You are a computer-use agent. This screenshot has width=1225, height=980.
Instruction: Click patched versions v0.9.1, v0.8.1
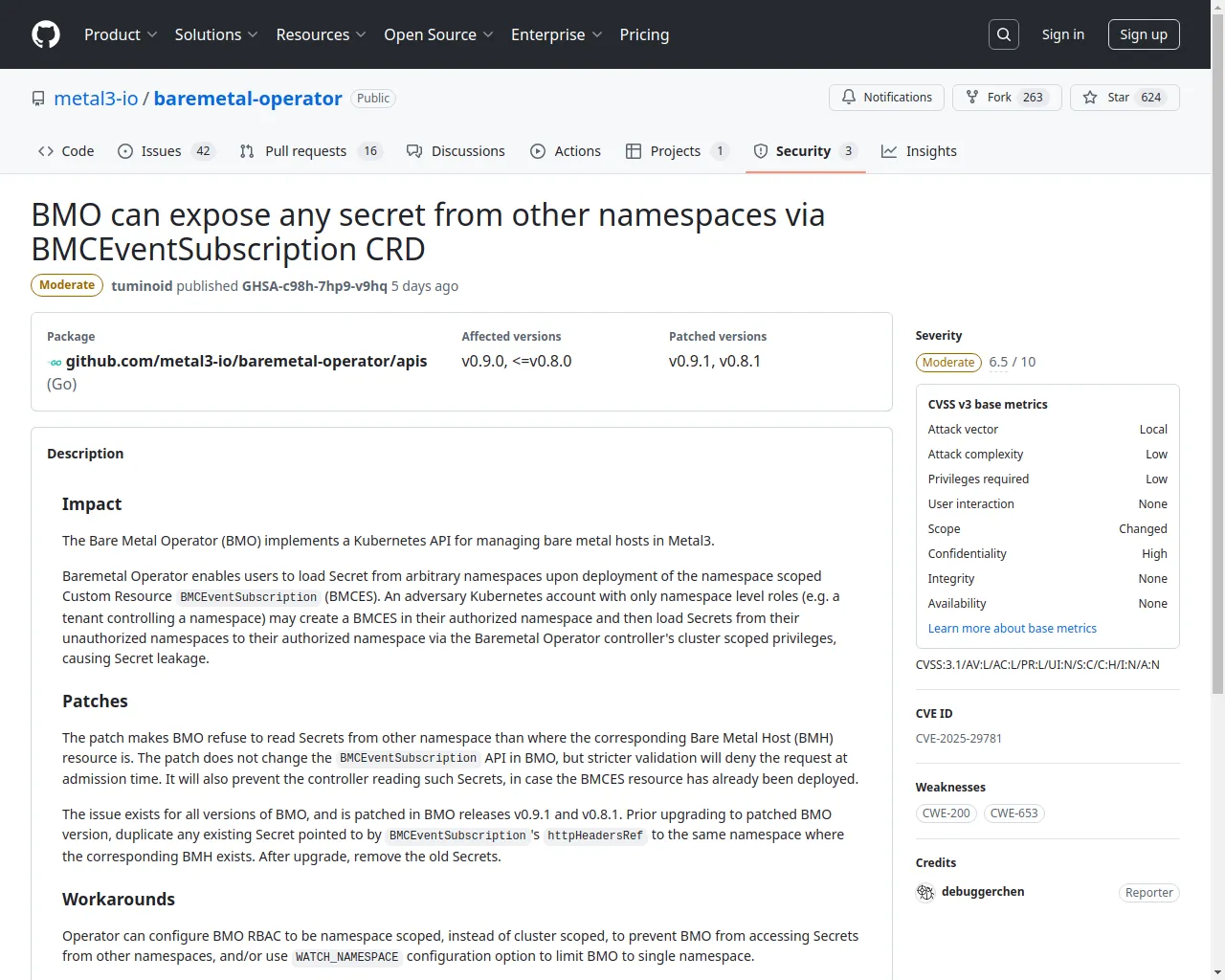(x=715, y=362)
